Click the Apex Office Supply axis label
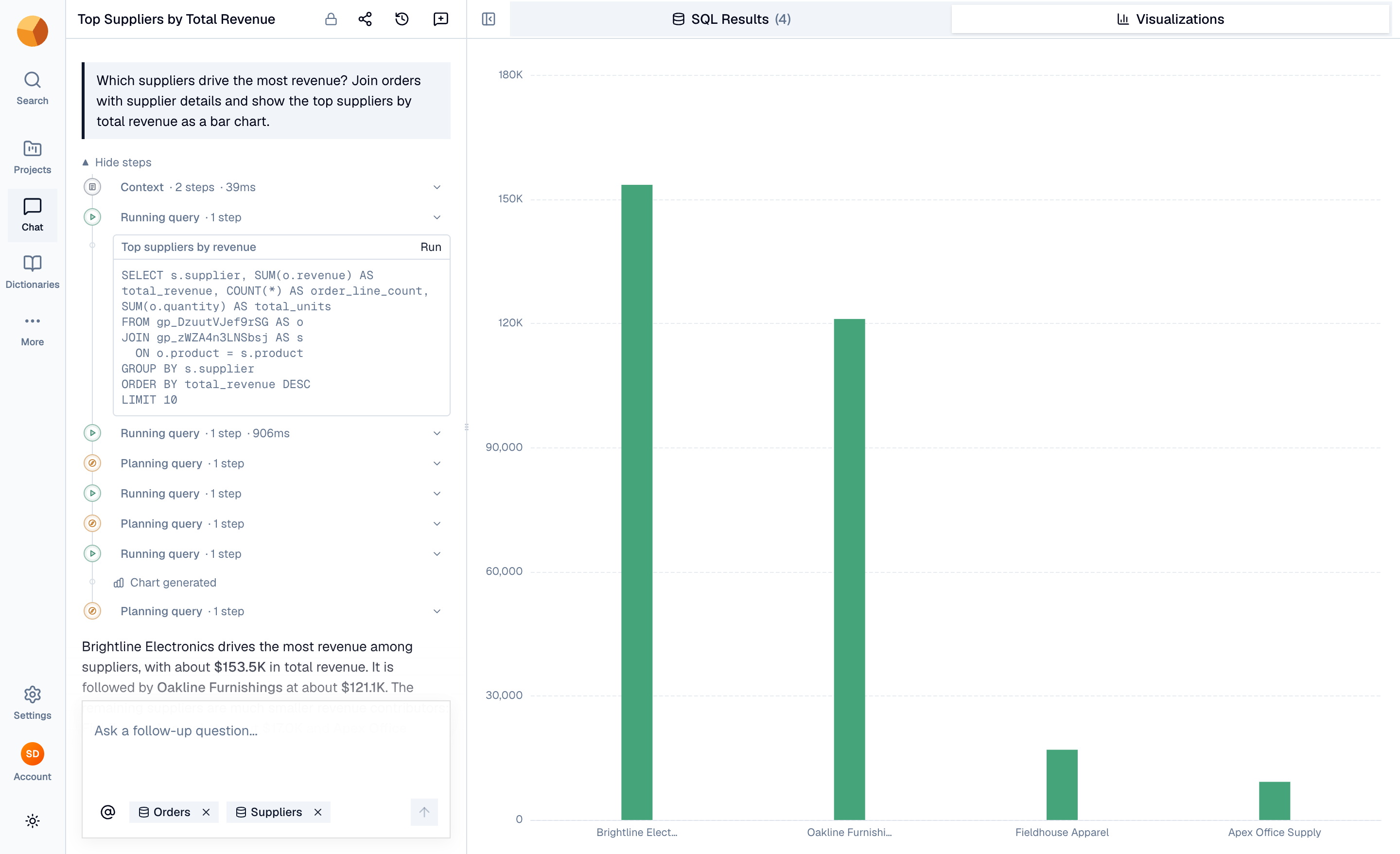Screen dimensions: 1400x854 1275,833
